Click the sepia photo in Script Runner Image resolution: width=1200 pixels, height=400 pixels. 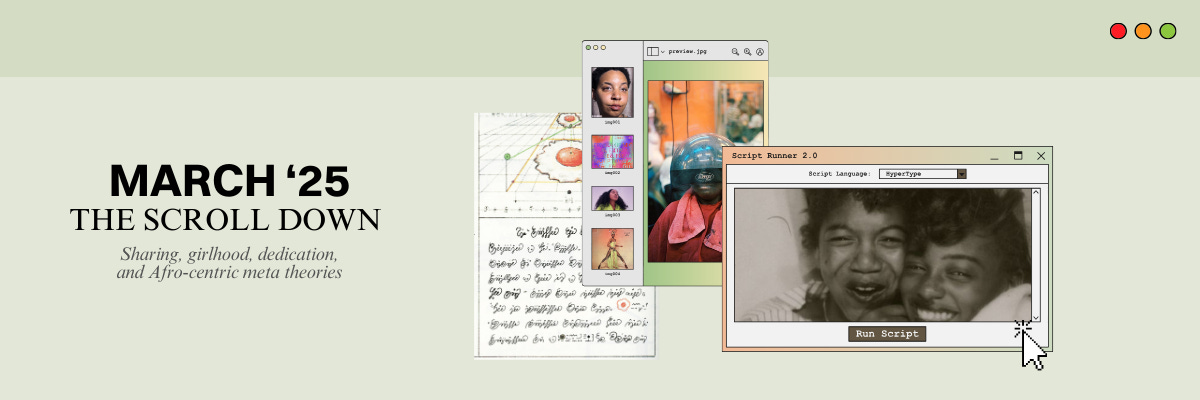coord(882,255)
